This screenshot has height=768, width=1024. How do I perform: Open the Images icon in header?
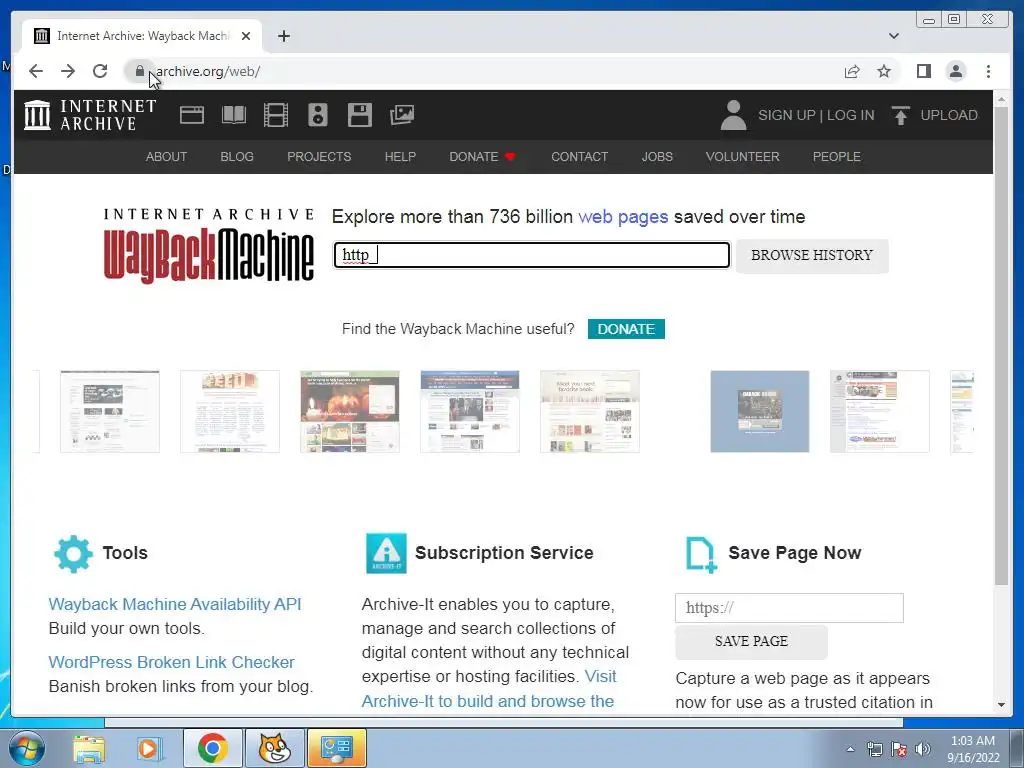coord(402,115)
